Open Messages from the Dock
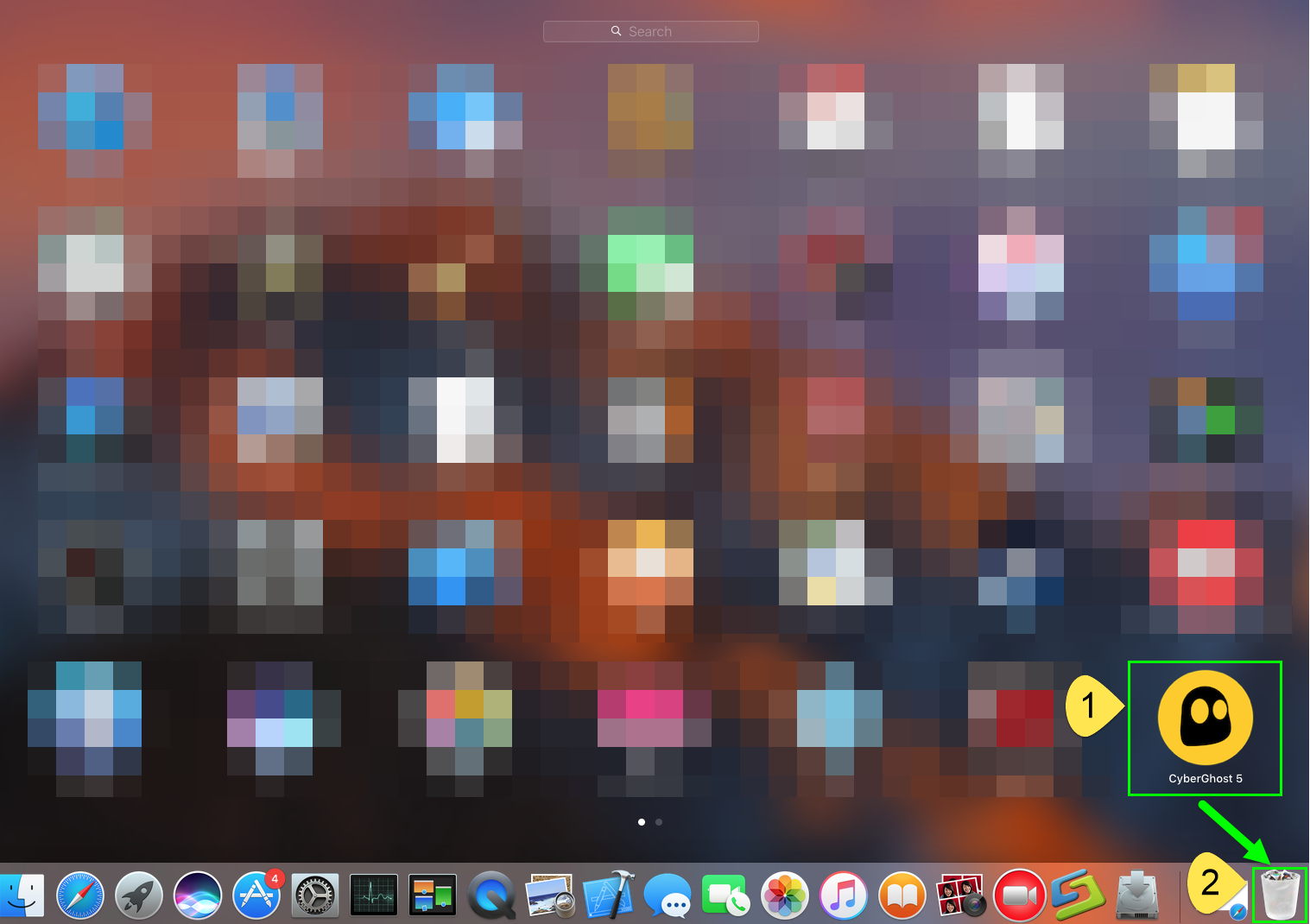 pyautogui.click(x=668, y=896)
